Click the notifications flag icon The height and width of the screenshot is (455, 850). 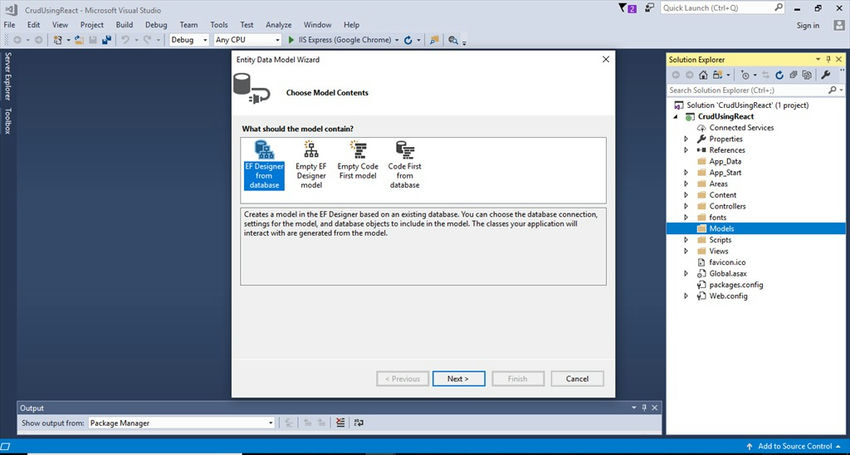coord(627,8)
